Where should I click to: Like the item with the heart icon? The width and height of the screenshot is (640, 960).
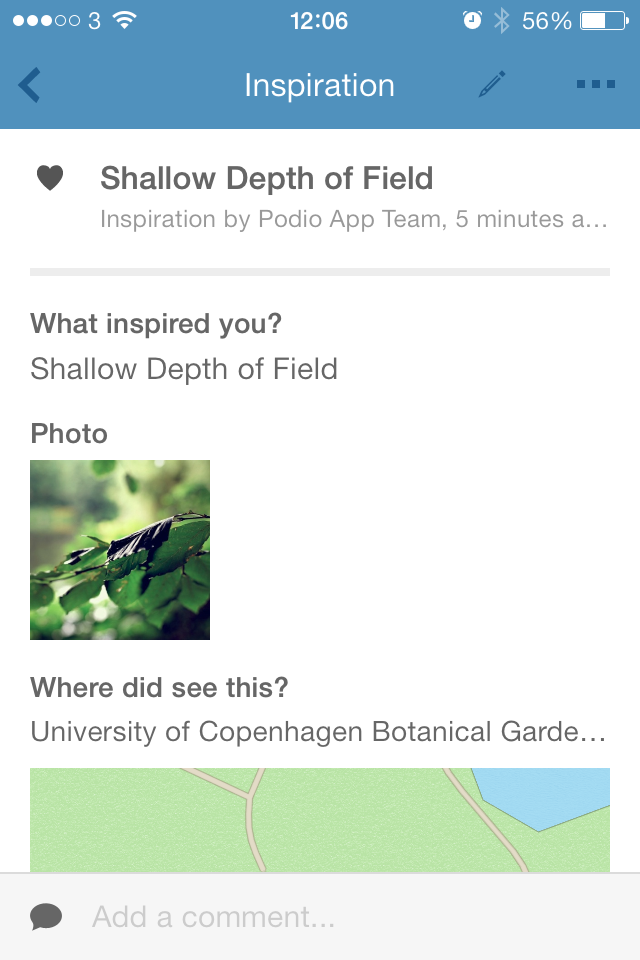(50, 178)
